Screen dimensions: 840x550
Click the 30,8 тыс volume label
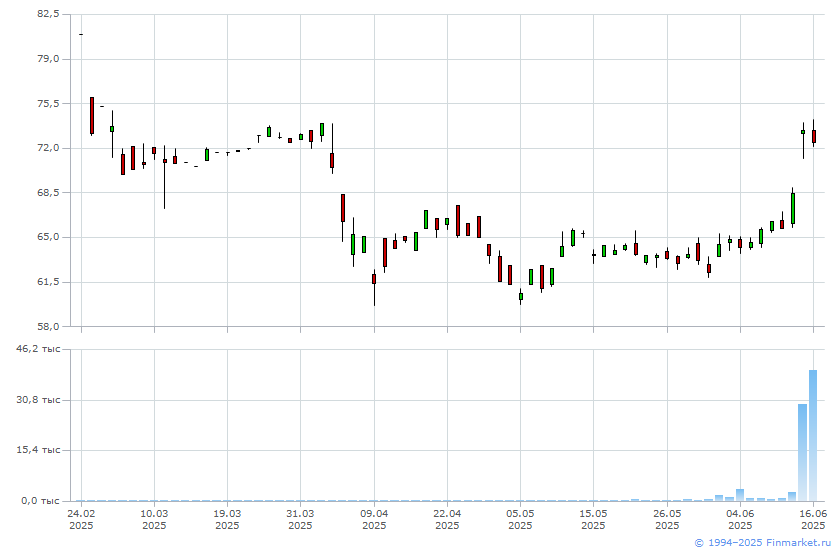click(x=39, y=400)
